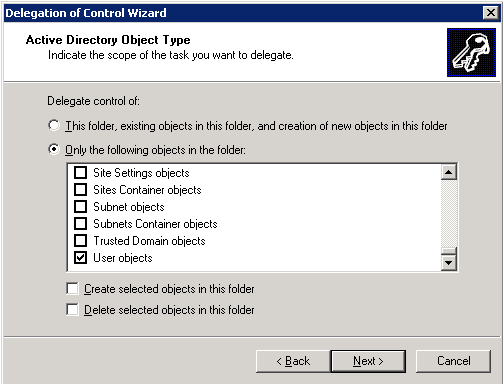The image size is (504, 385).
Task: Click the 'Trusted Domain objects' label text
Action: tap(149, 241)
